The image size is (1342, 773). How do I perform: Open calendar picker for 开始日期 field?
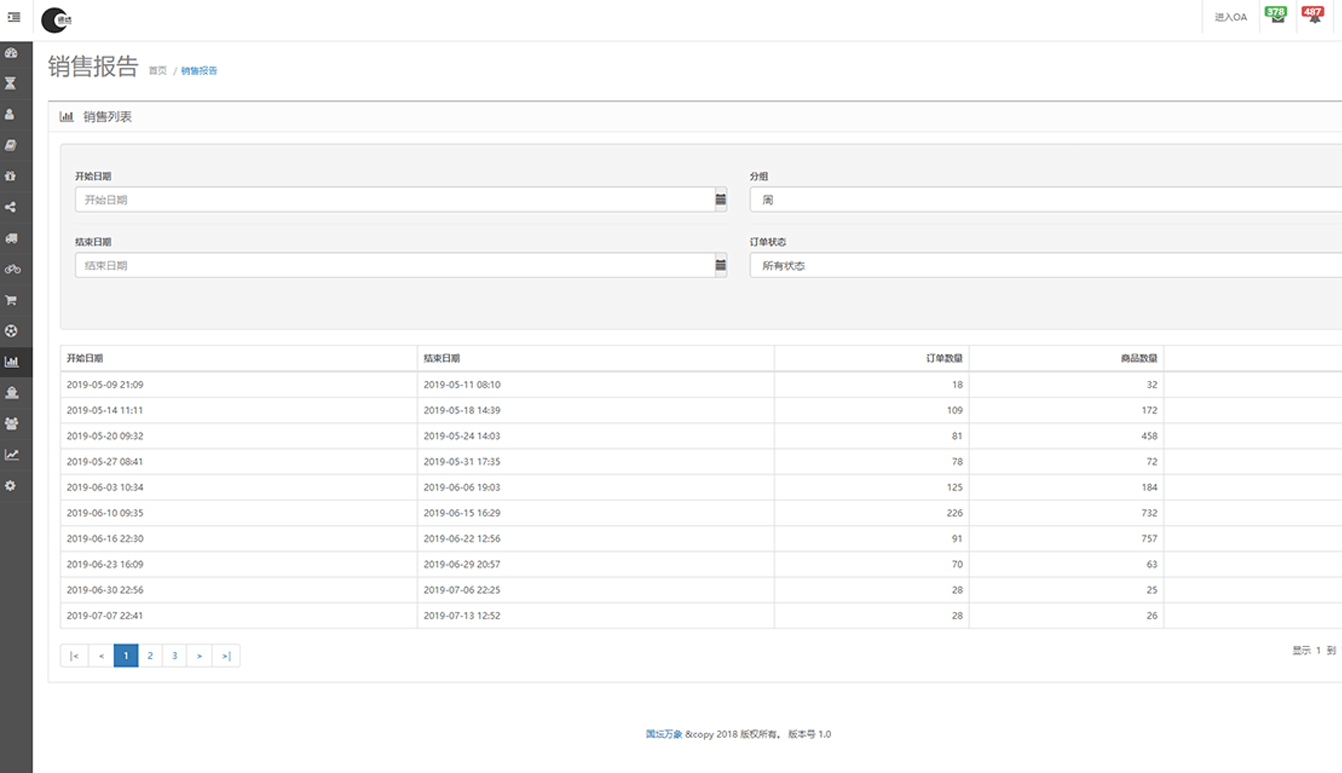pos(720,200)
